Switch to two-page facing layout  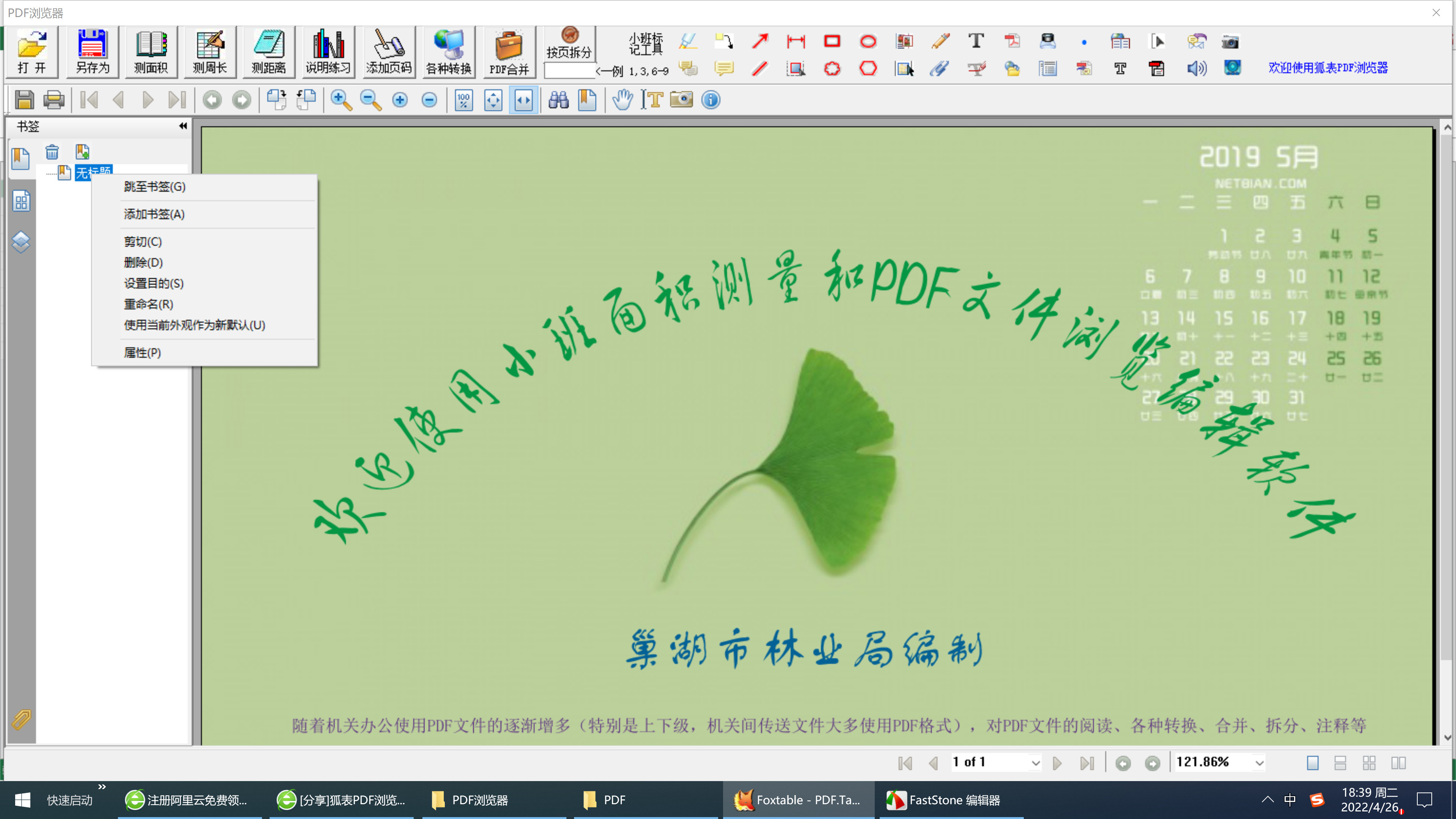point(1398,763)
